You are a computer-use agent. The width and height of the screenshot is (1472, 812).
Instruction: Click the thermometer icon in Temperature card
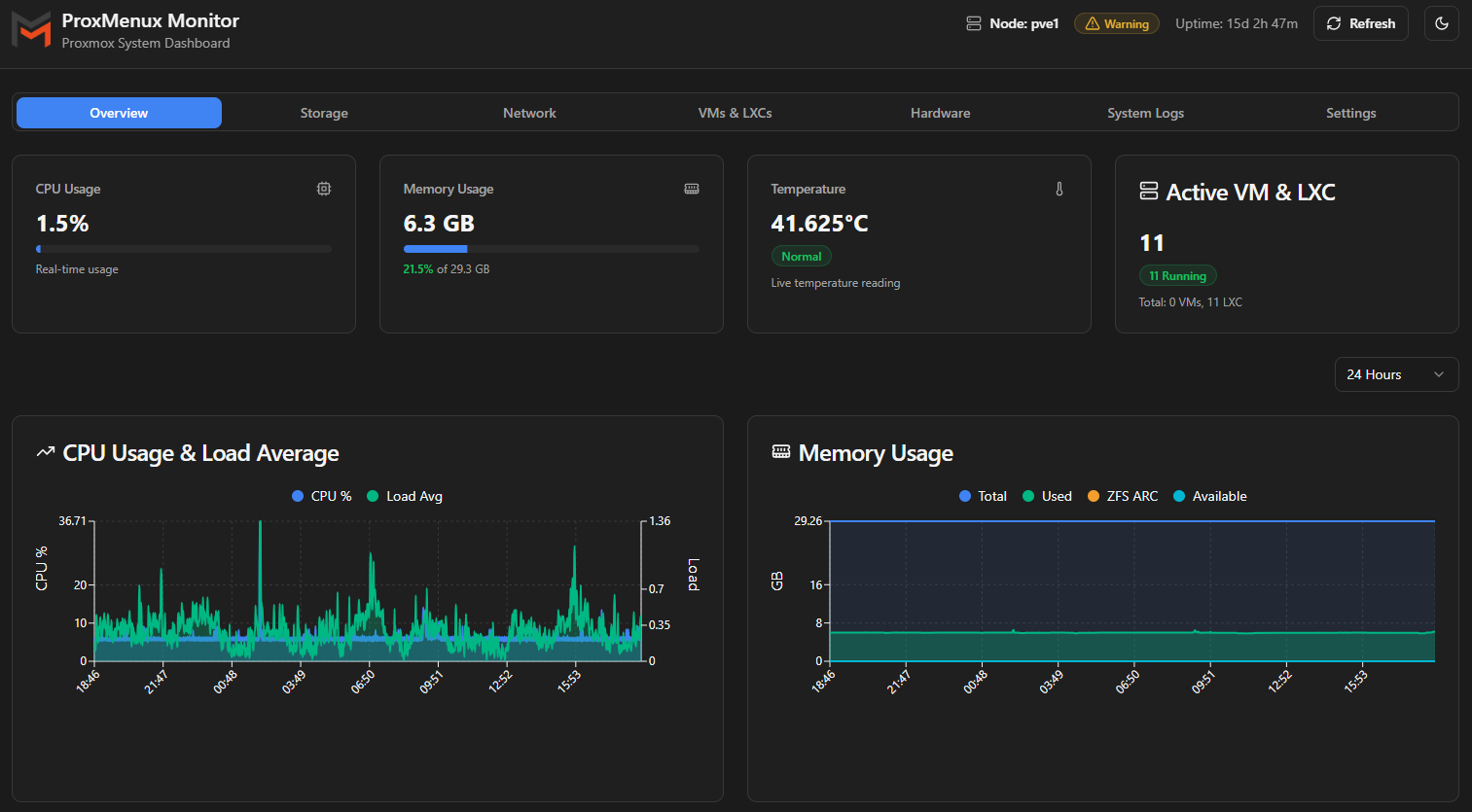(x=1059, y=189)
